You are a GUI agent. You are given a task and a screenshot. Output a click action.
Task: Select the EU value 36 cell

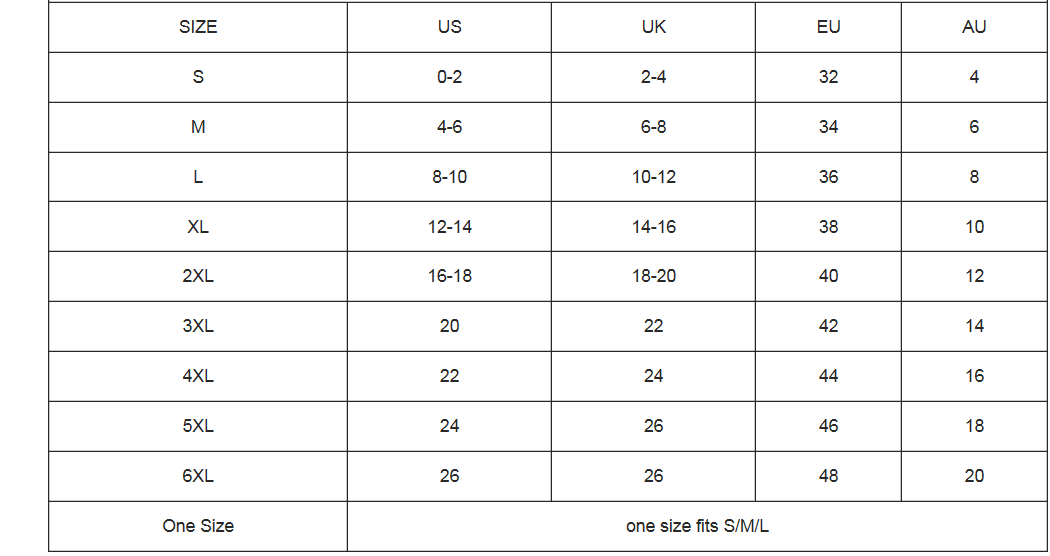[828, 177]
